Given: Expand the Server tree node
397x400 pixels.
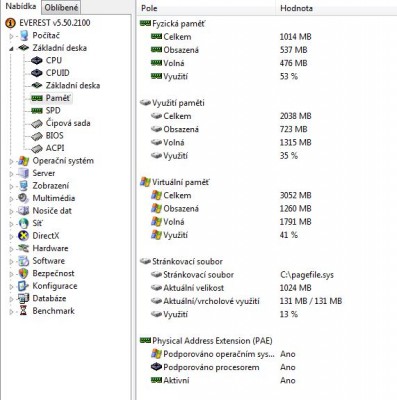Looking at the screenshot, I should point(11,174).
